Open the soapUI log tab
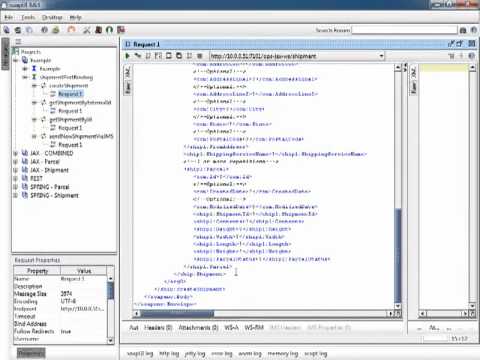This screenshot has width=480, height=360. click(x=140, y=354)
